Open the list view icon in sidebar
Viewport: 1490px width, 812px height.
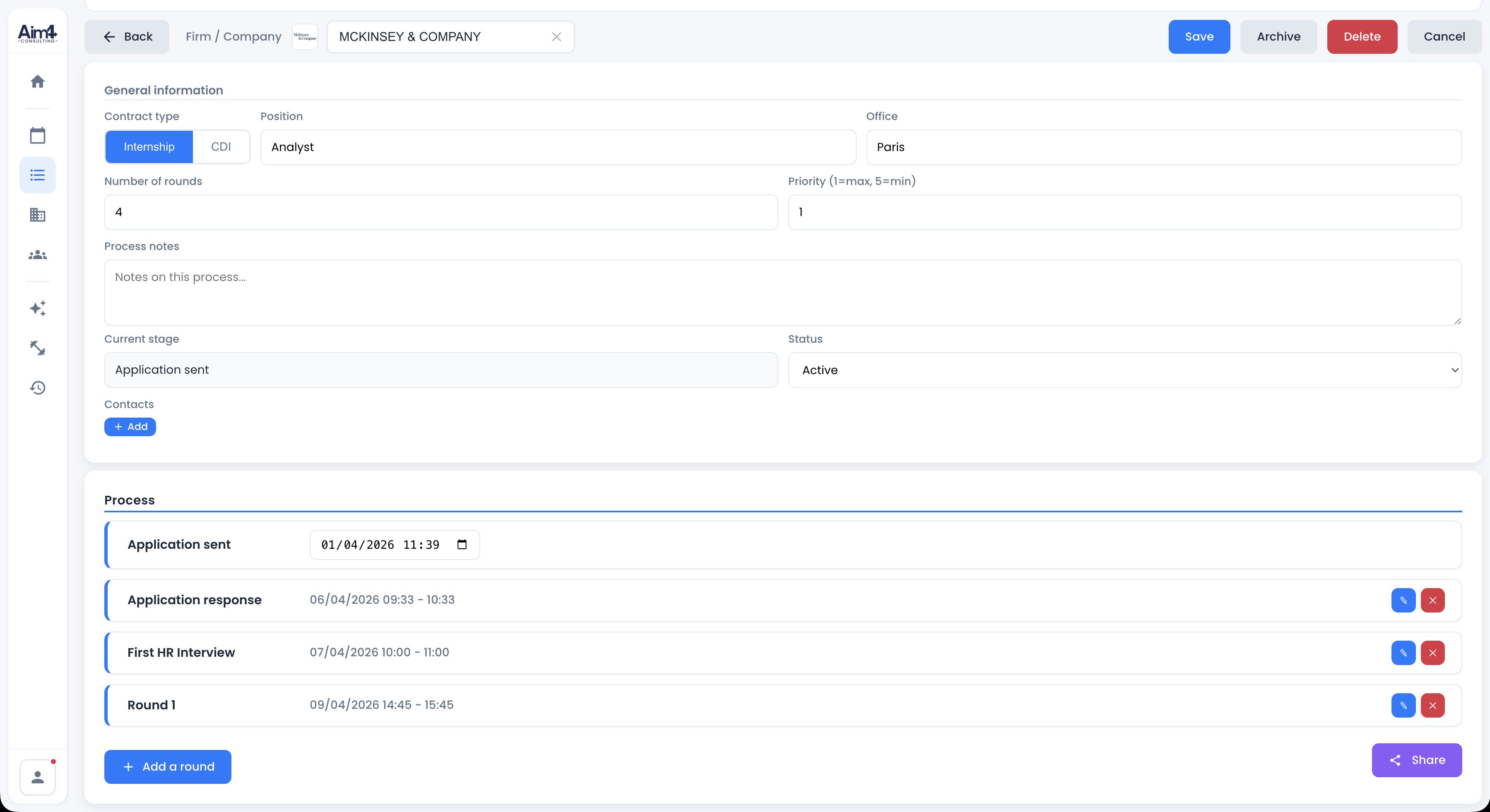tap(38, 175)
